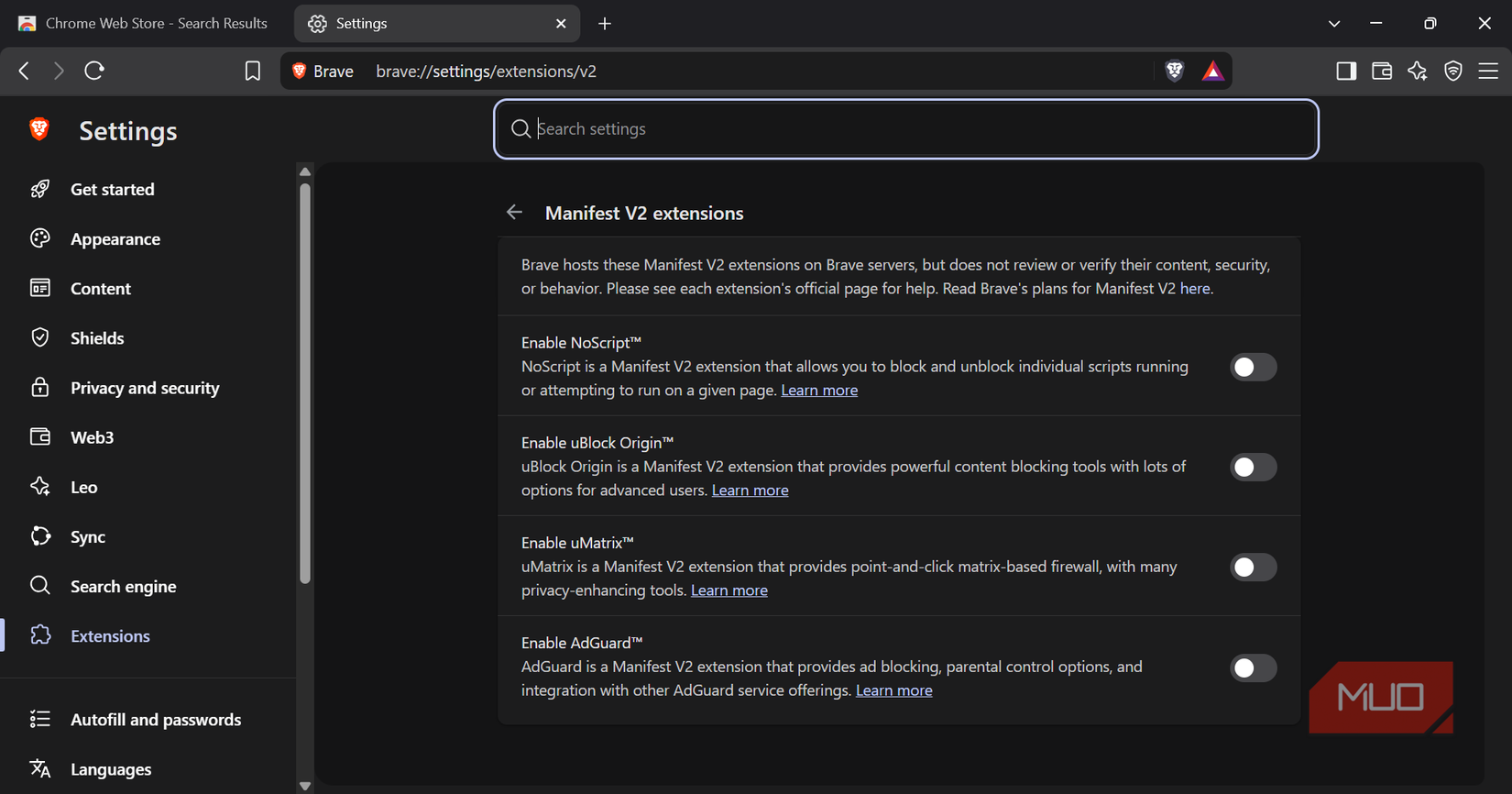Select the Settings tab
The width and height of the screenshot is (1512, 794).
[437, 24]
